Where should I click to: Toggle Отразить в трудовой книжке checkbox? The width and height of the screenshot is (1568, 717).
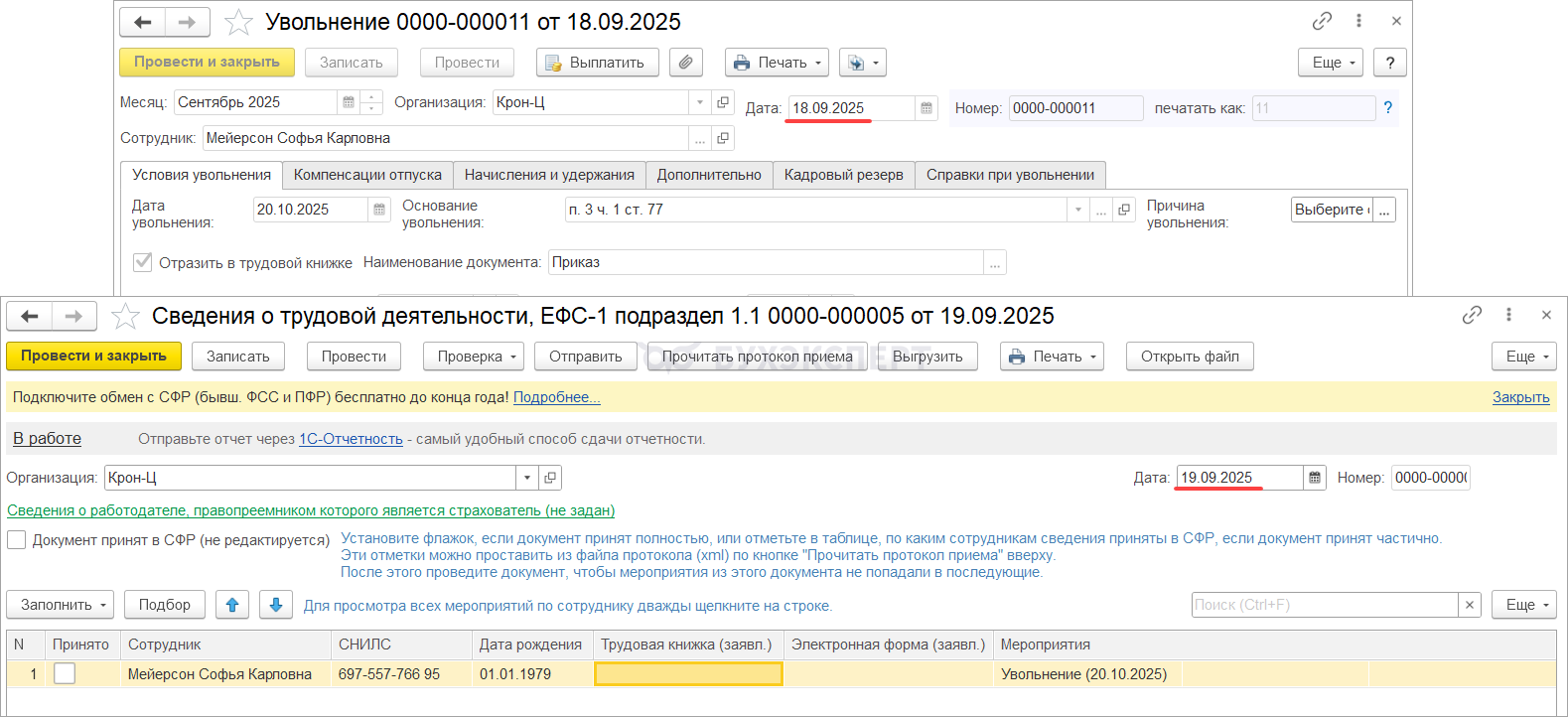(x=143, y=262)
